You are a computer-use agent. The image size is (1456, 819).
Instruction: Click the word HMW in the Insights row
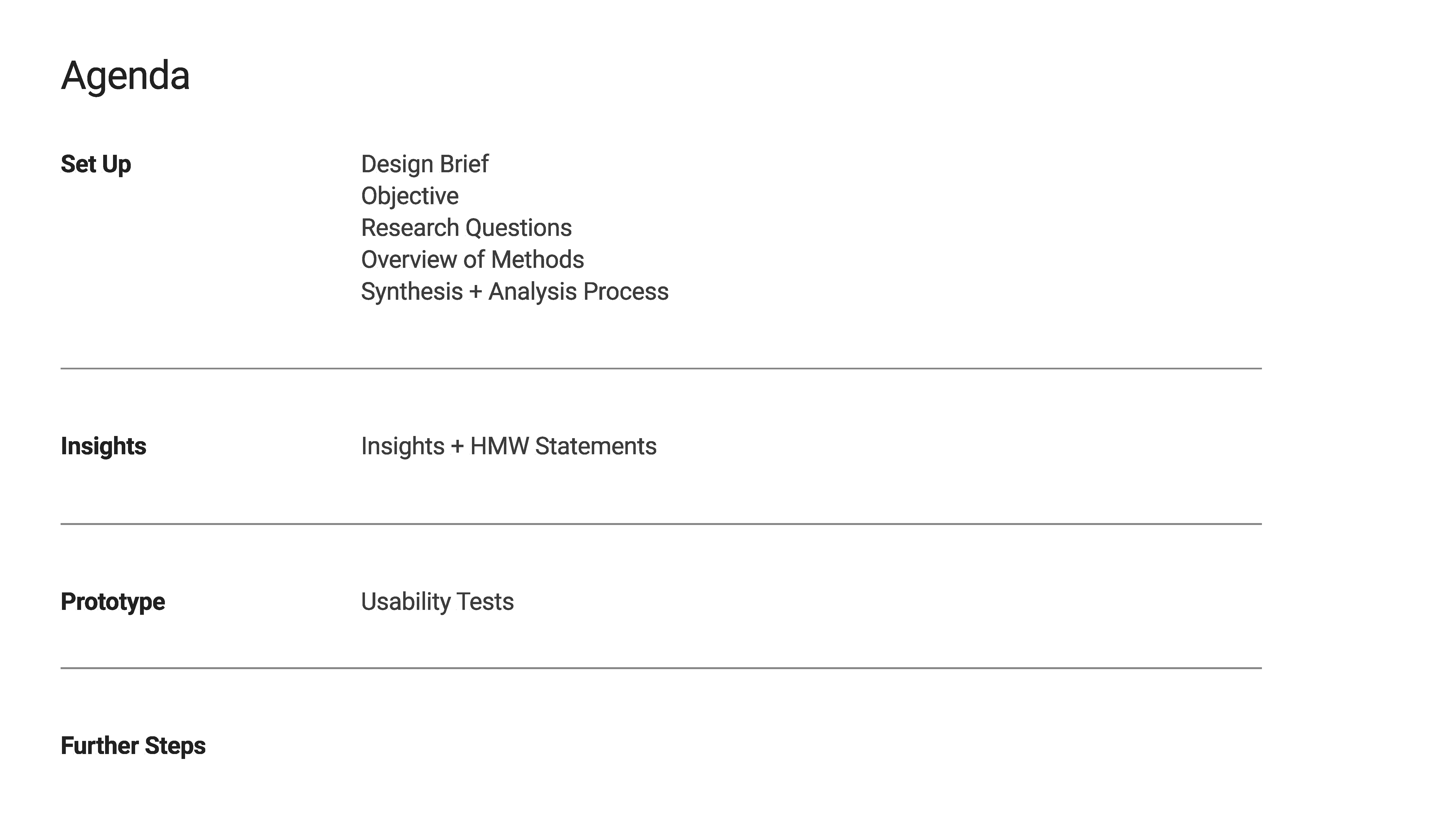pyautogui.click(x=500, y=446)
